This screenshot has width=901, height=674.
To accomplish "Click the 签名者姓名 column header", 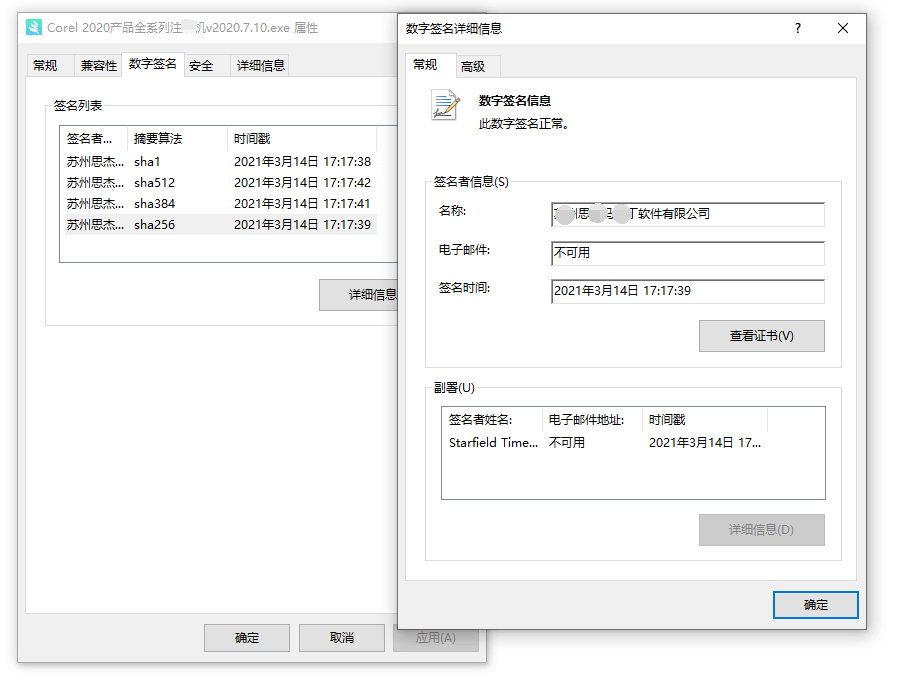I will point(492,420).
